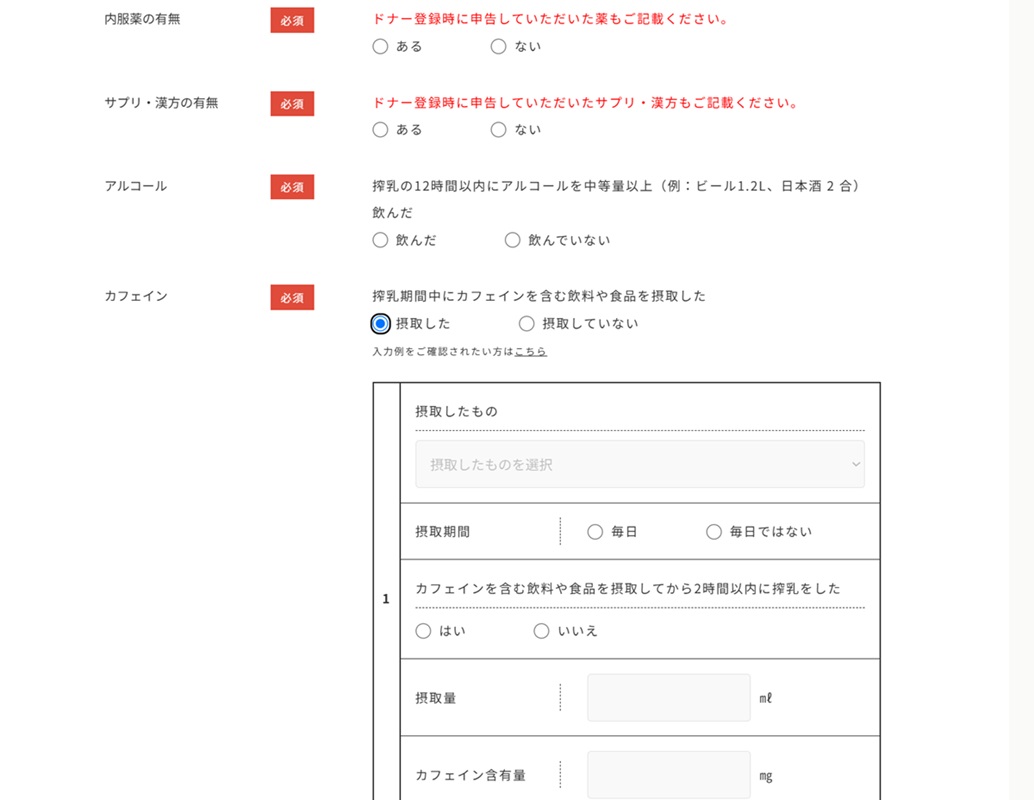Viewport: 1034px width, 800px height.
Task: Select ある for 内服薬の有無
Action: 380,46
